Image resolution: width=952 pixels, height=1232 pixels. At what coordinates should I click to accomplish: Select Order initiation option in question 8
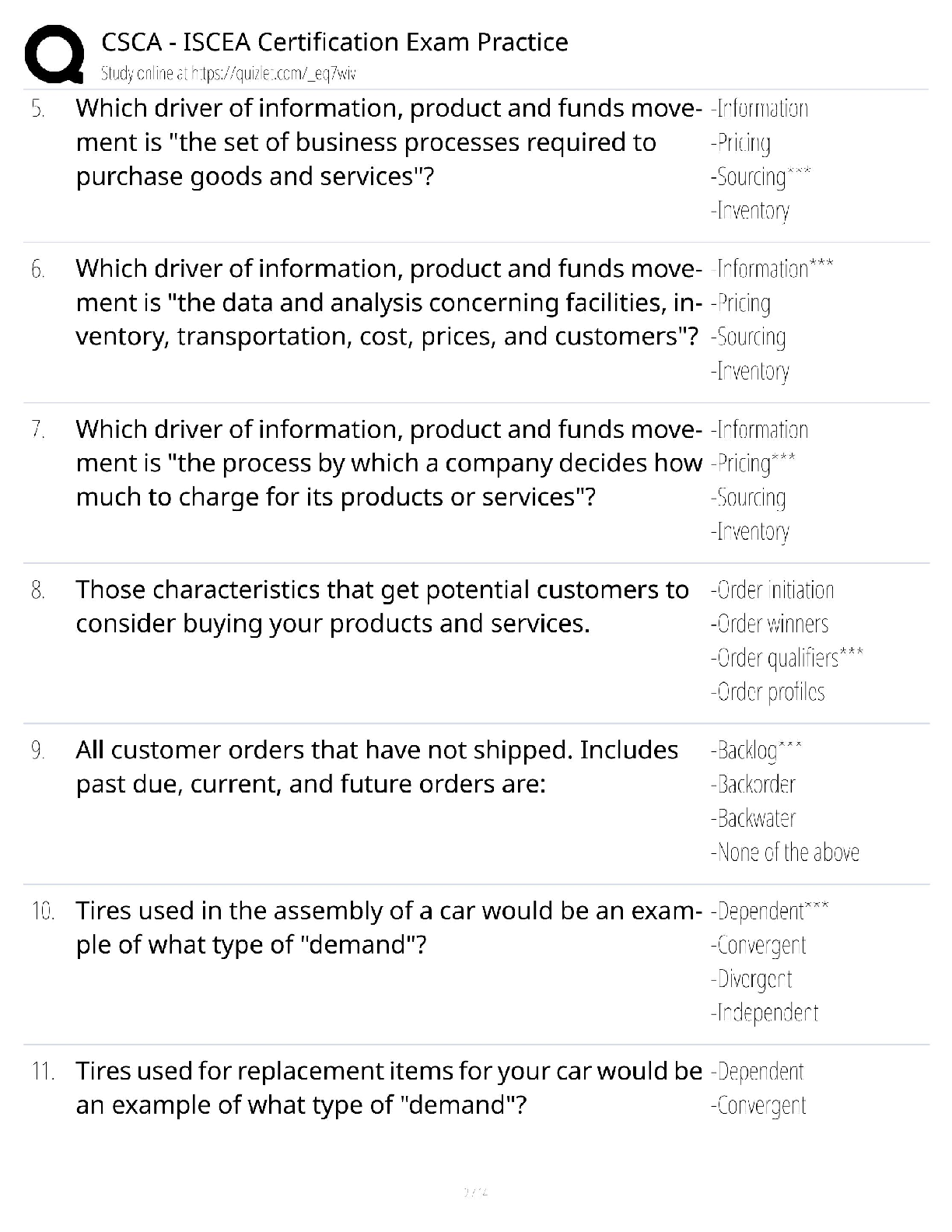[772, 590]
